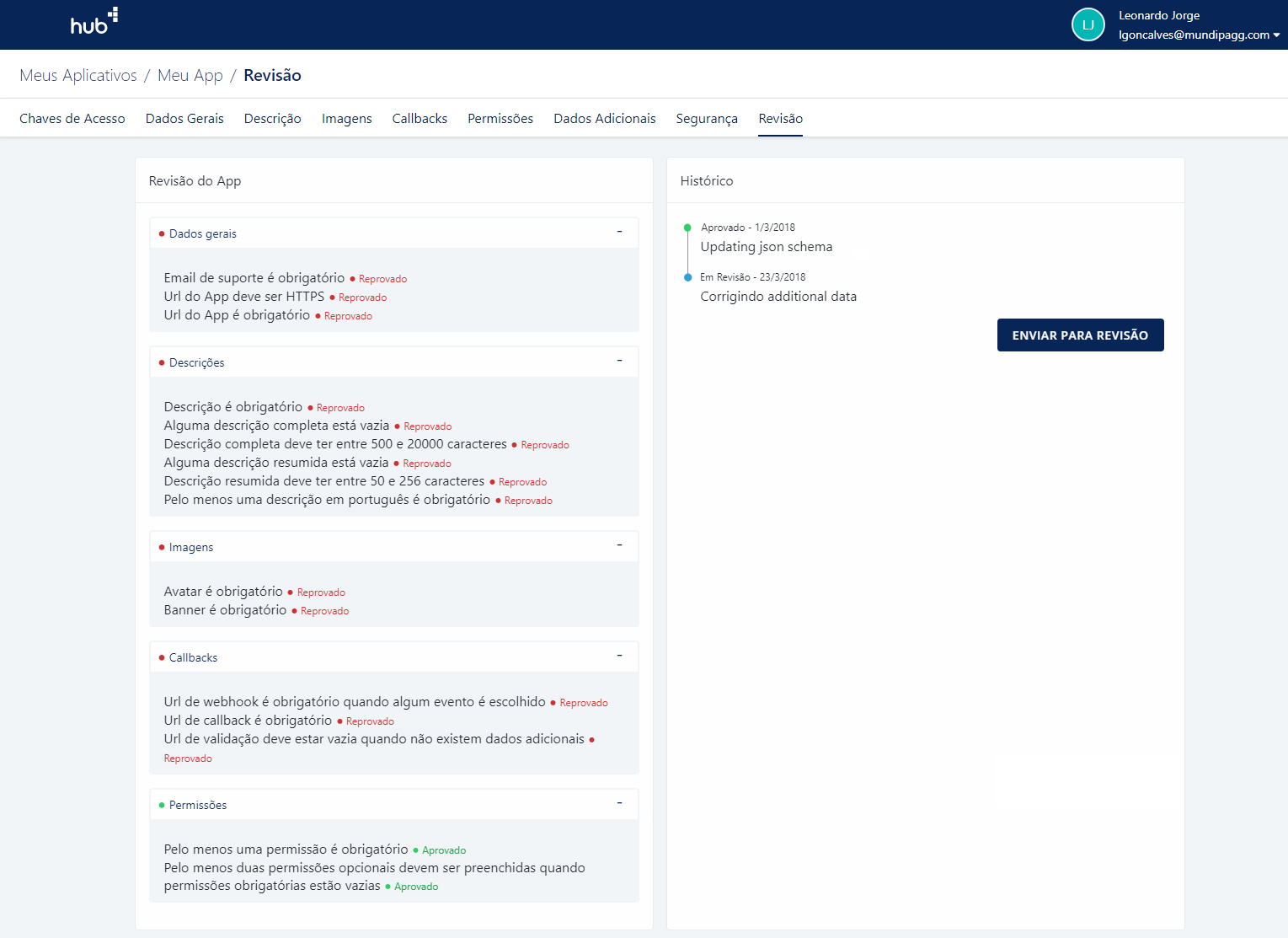Select the Revisão tab
The image size is (1288, 938).
pyautogui.click(x=781, y=119)
